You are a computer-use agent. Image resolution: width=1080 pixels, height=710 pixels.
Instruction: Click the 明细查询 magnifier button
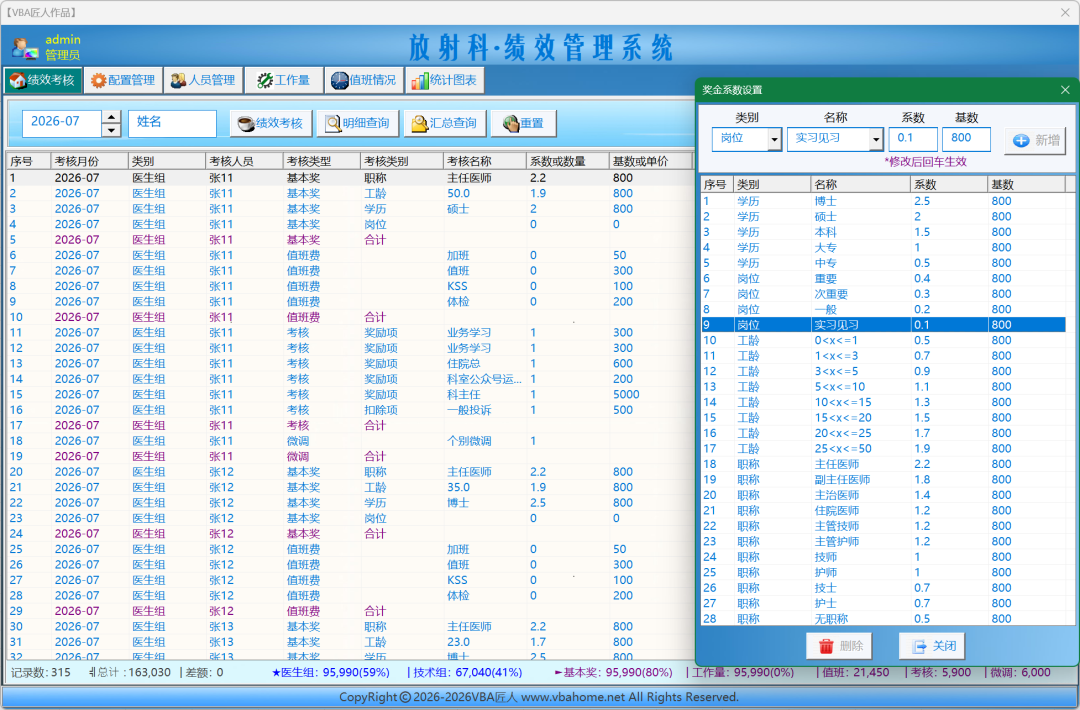[358, 123]
